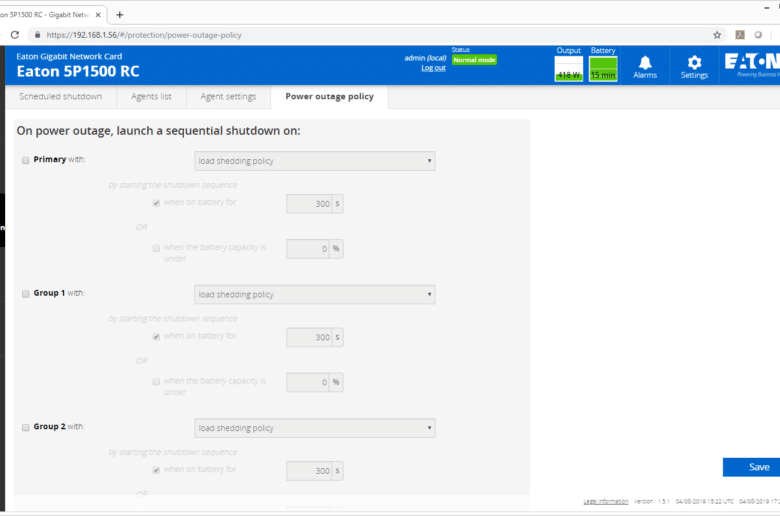The height and width of the screenshot is (516, 780).
Task: Open Group 1 load shedding policy dropdown
Action: [314, 295]
